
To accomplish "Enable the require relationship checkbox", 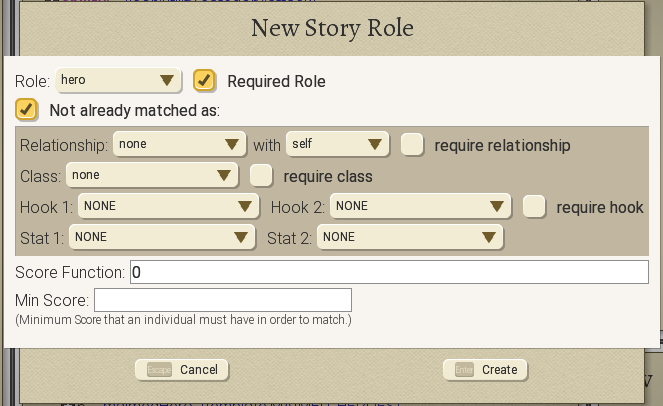I will coord(412,144).
